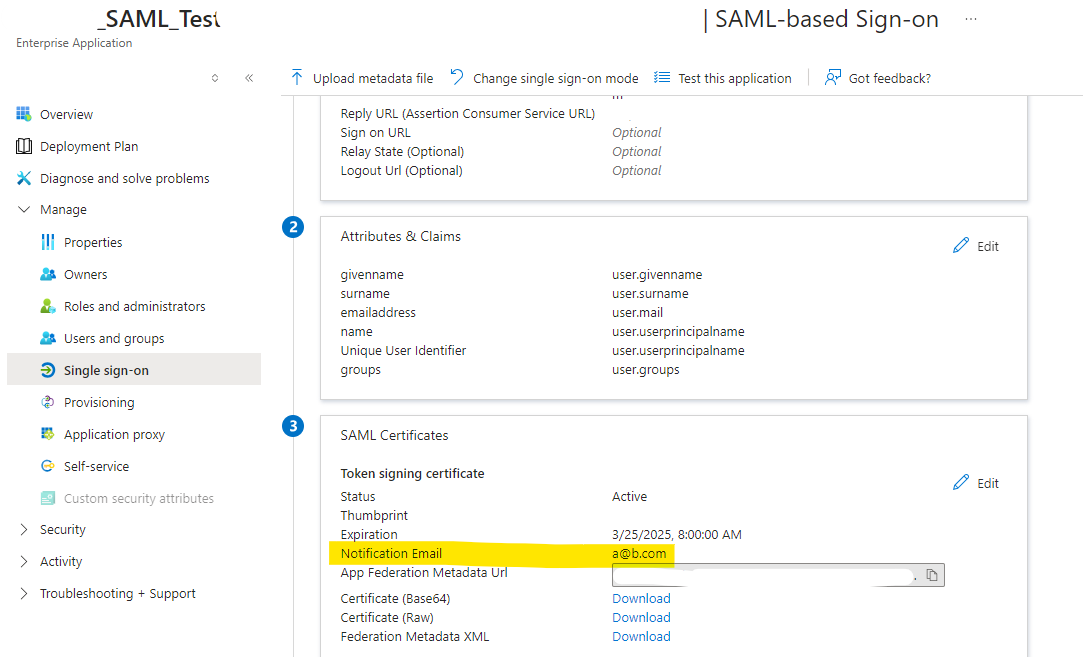Open the Deployment Plan page
1083x657 pixels.
click(92, 145)
